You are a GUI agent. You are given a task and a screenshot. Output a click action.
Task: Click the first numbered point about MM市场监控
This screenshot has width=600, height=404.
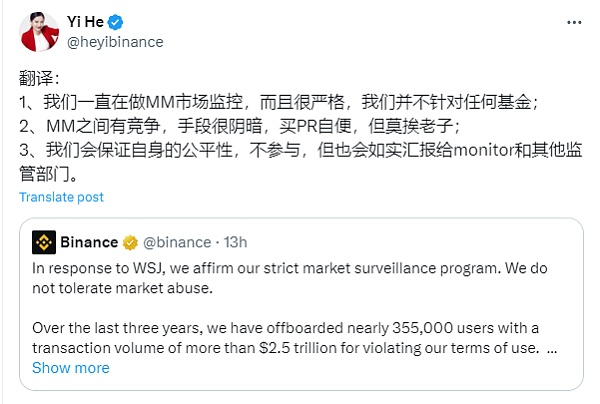click(280, 101)
